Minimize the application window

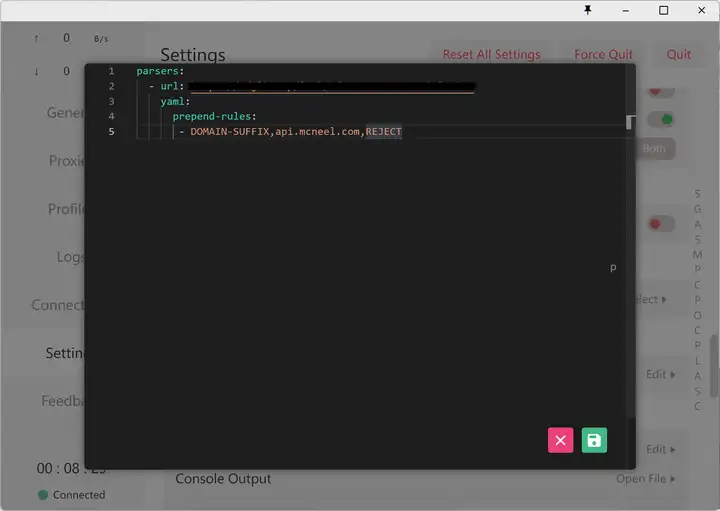(625, 10)
